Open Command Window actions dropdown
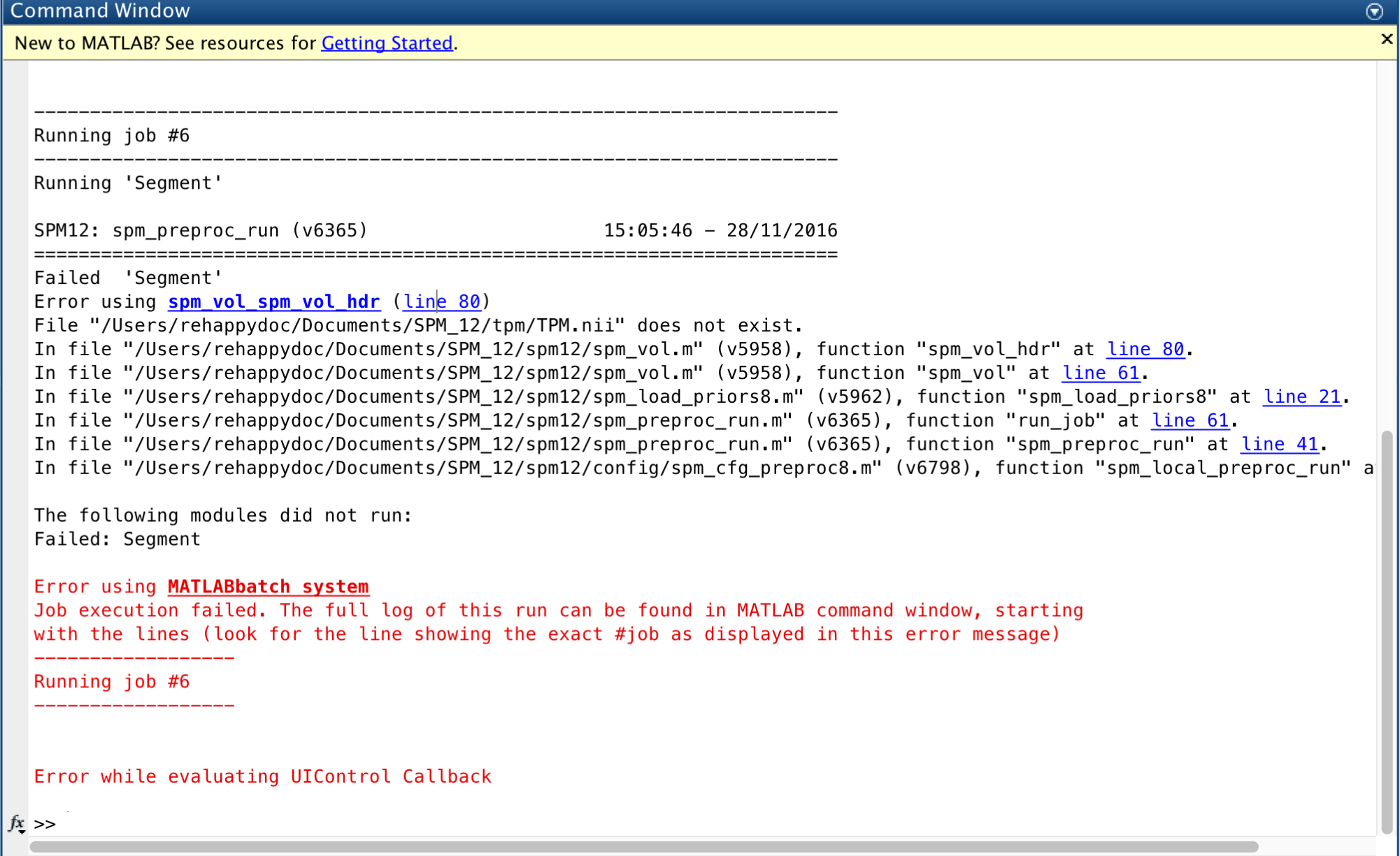 tap(1374, 11)
